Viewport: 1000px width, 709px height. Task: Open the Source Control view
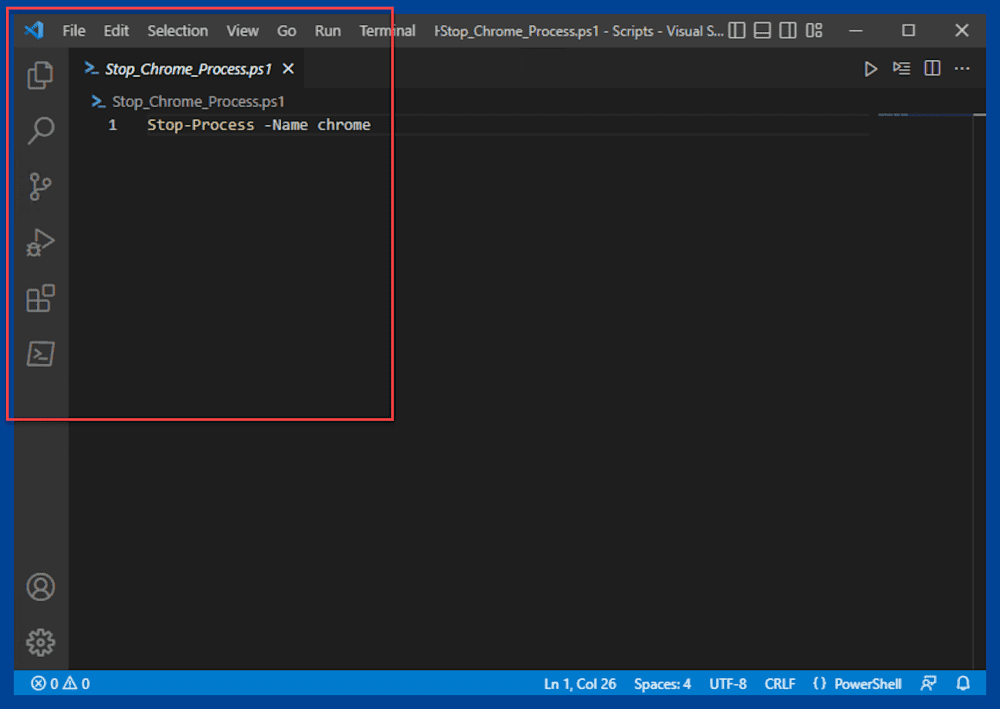tap(41, 187)
